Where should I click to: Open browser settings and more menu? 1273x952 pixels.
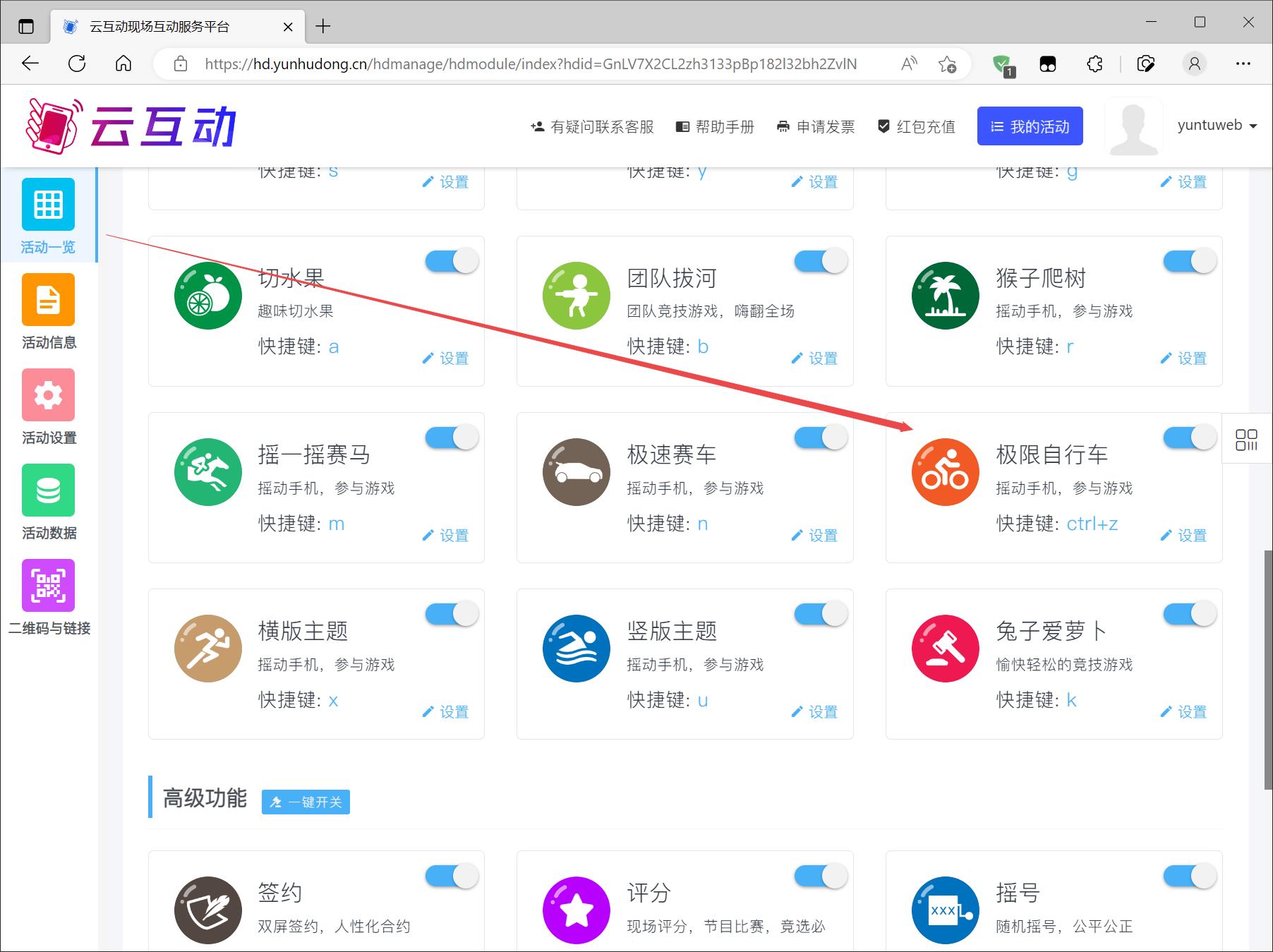pyautogui.click(x=1243, y=64)
